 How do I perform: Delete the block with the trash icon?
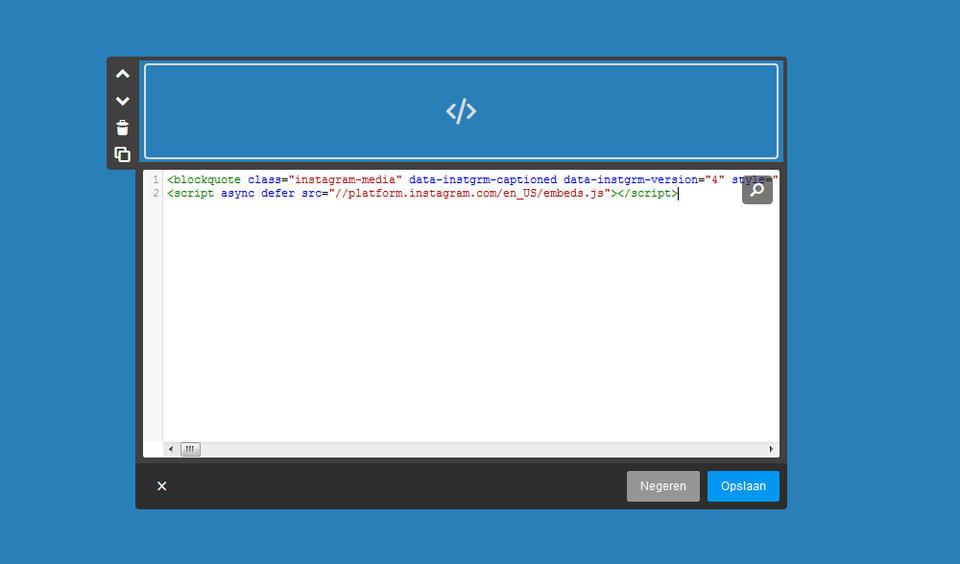122,127
